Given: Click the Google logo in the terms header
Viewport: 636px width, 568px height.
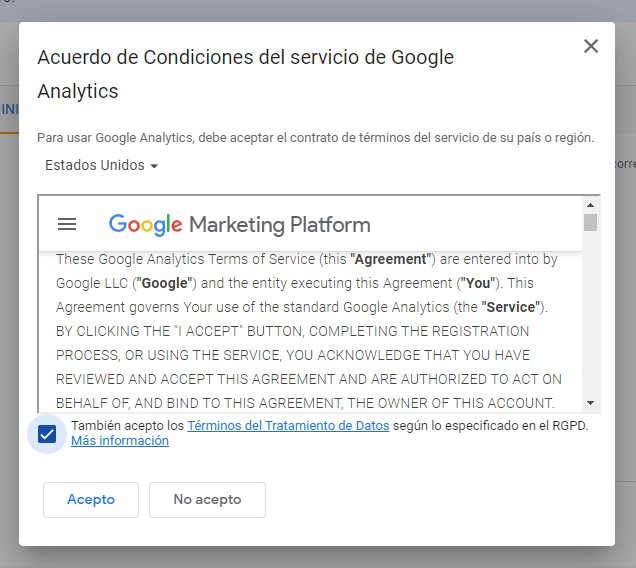Looking at the screenshot, I should click(145, 225).
